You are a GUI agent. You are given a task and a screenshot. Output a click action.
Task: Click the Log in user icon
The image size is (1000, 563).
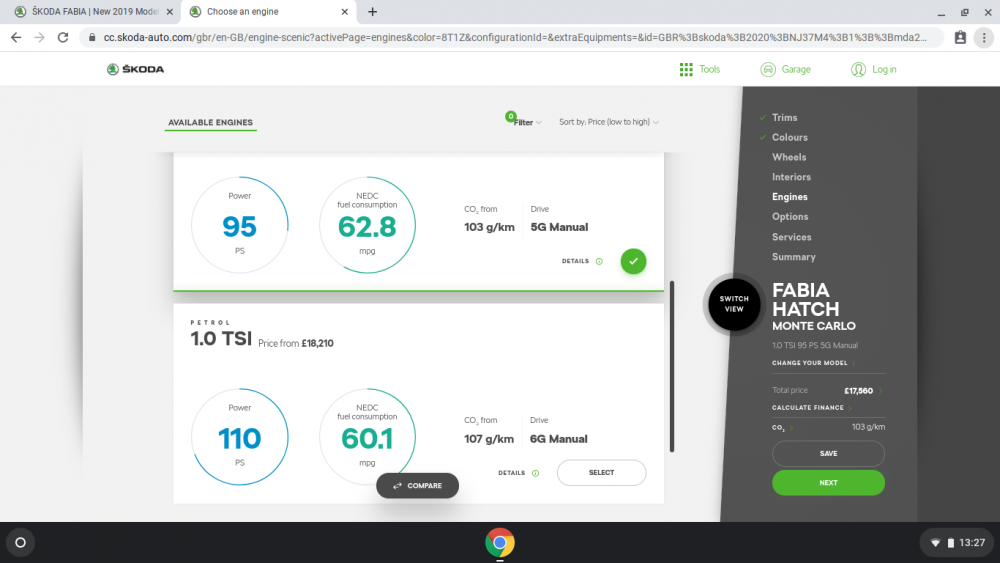(x=858, y=69)
